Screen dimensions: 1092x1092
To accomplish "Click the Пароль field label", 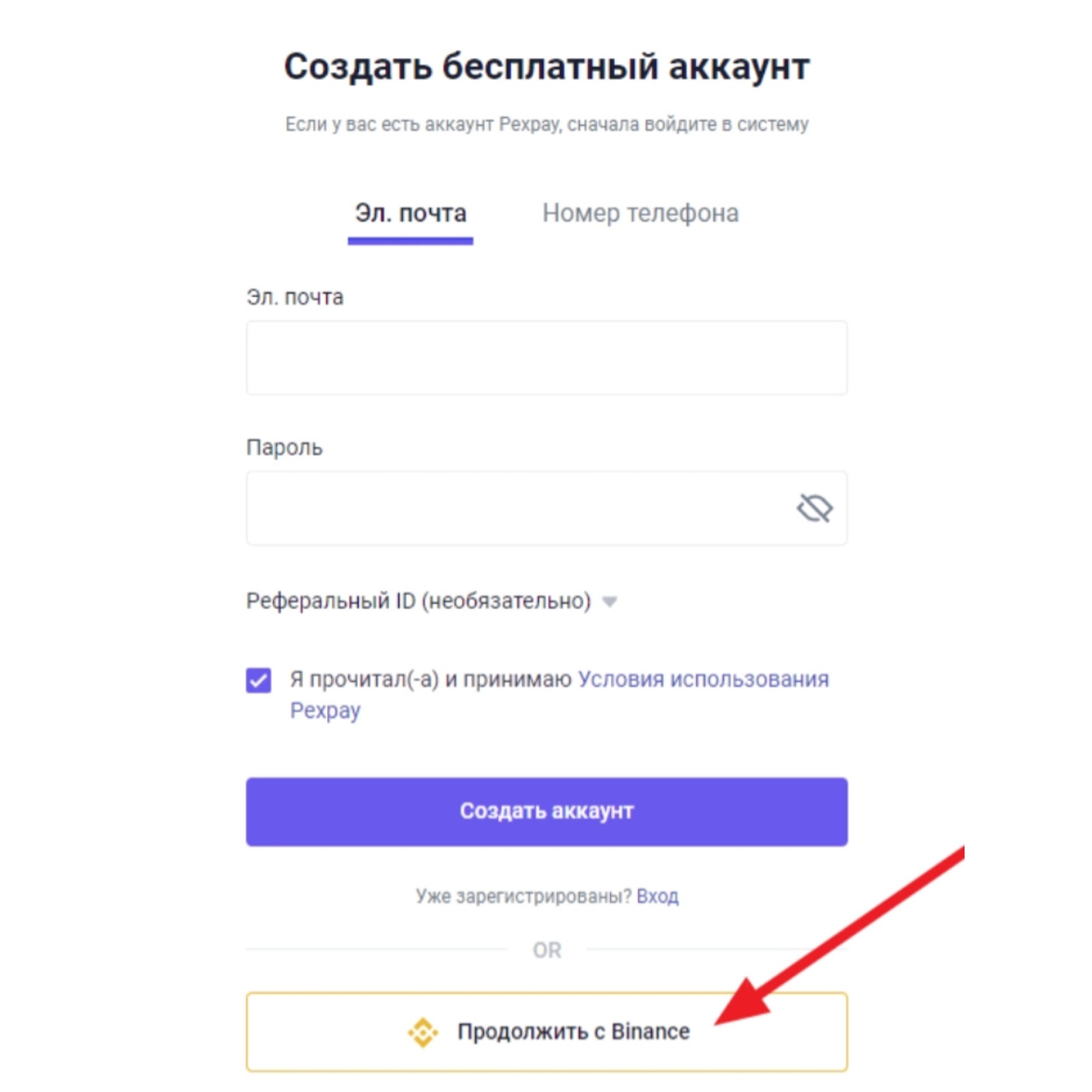I will click(x=284, y=448).
